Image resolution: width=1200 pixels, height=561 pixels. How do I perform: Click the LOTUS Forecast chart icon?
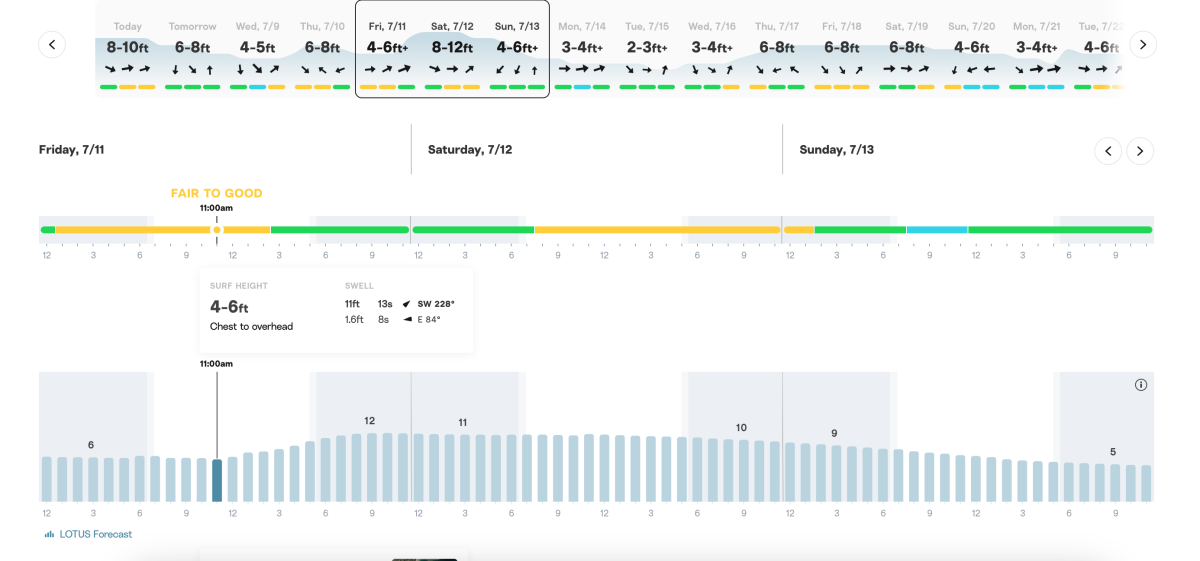point(49,534)
